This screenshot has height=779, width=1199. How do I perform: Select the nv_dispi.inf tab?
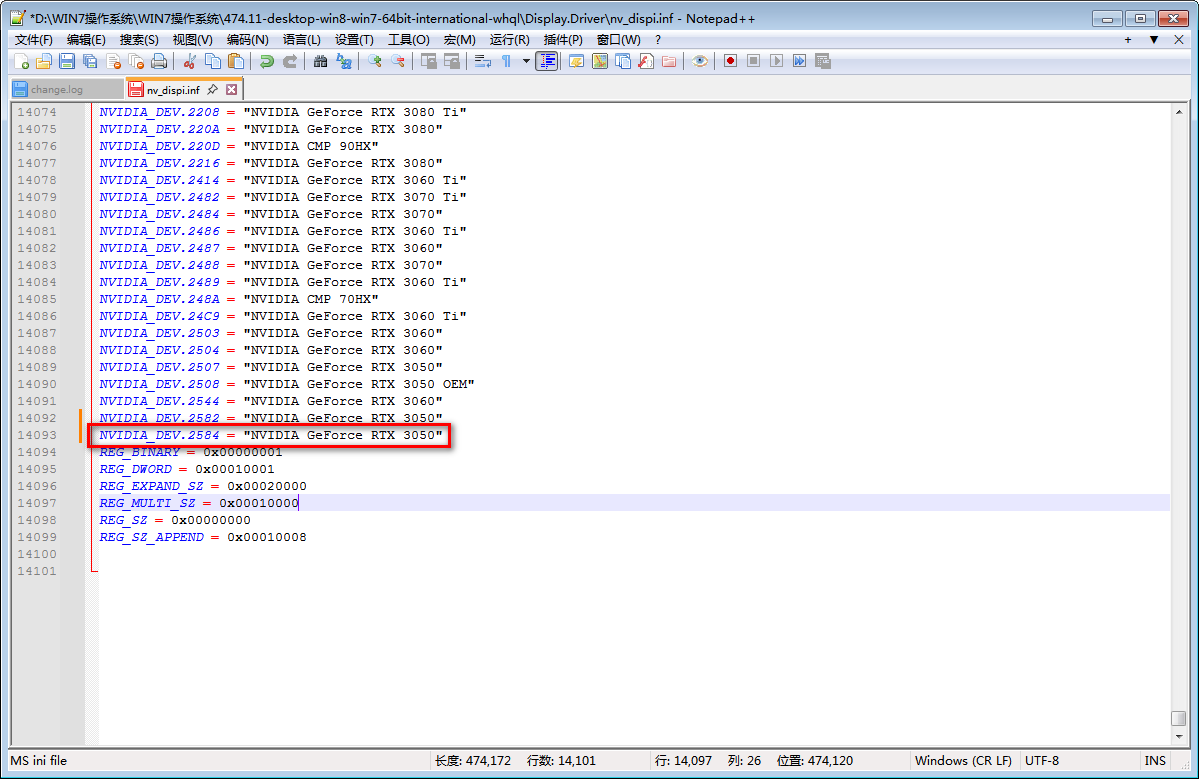coord(173,89)
